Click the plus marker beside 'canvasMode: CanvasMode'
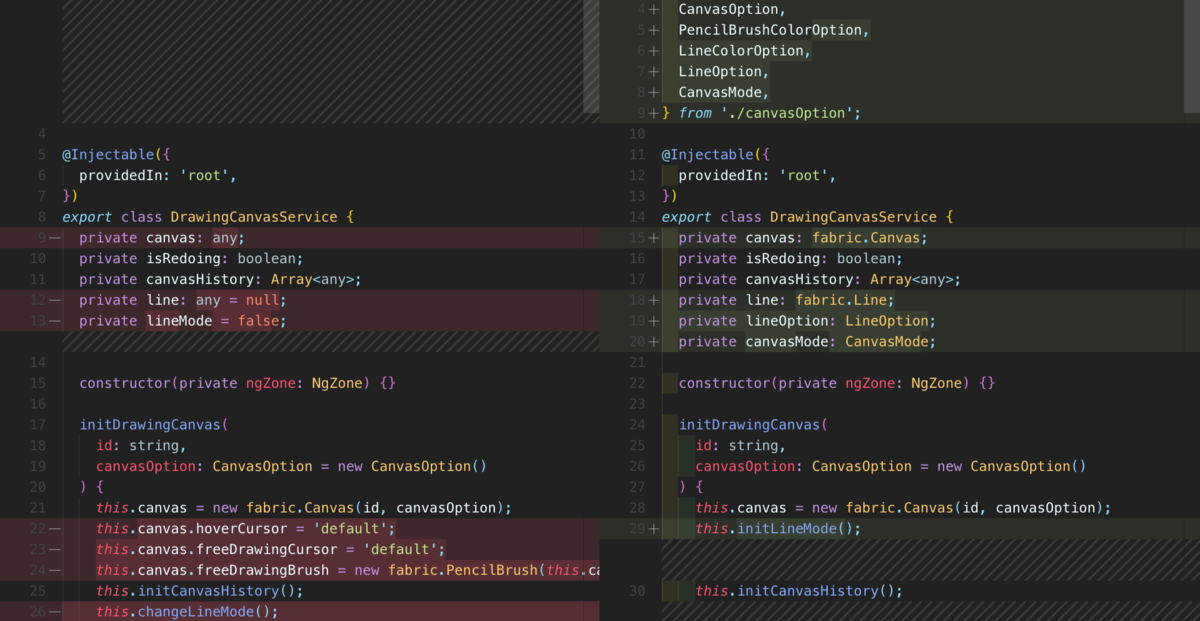The image size is (1200, 621). pos(654,342)
